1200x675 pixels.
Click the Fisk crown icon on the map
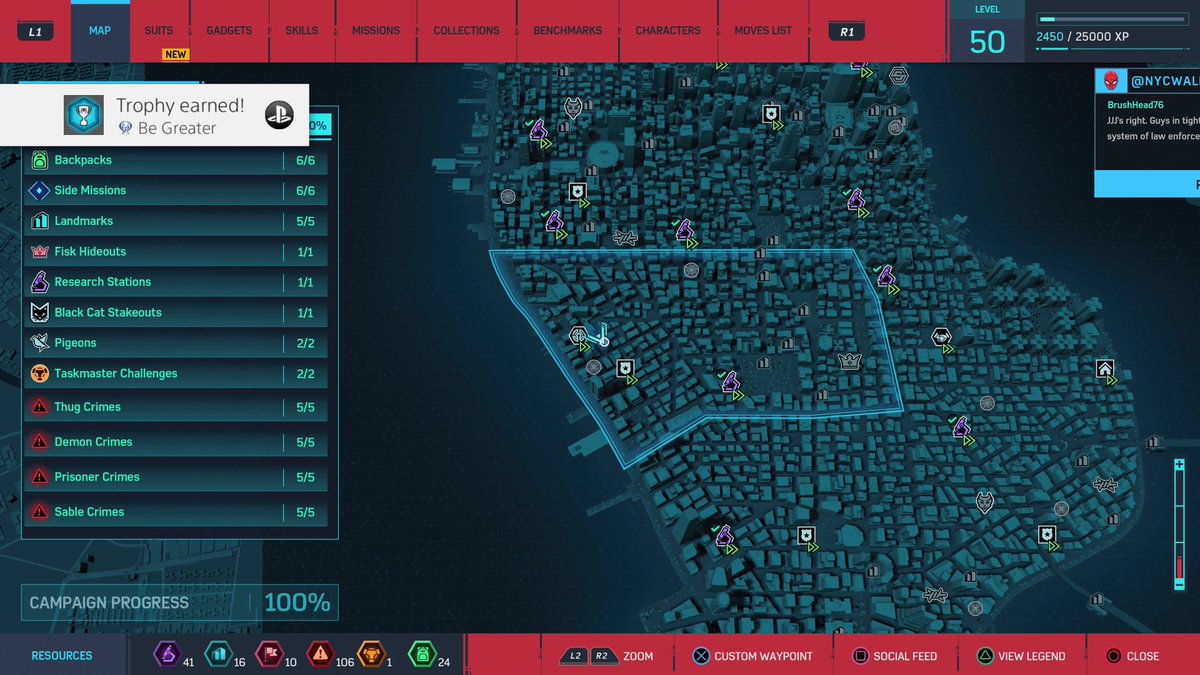click(x=850, y=361)
